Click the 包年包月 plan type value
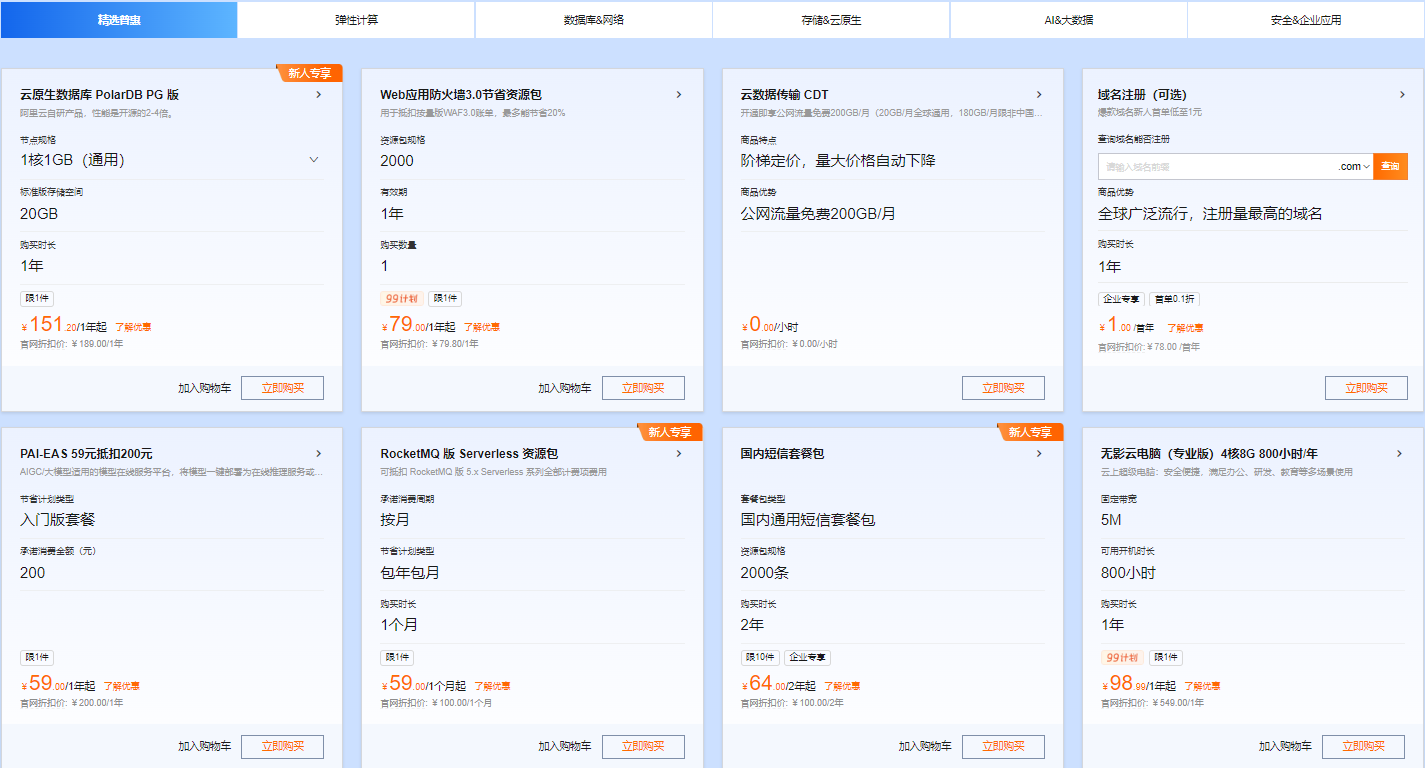Image resolution: width=1425 pixels, height=768 pixels. coord(410,573)
